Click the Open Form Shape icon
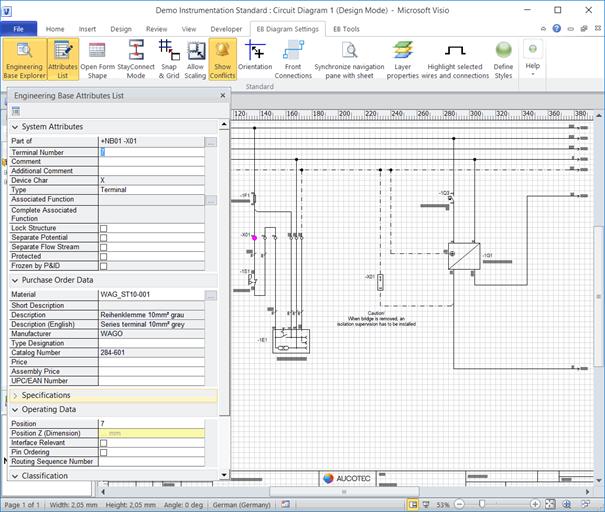 [97, 60]
